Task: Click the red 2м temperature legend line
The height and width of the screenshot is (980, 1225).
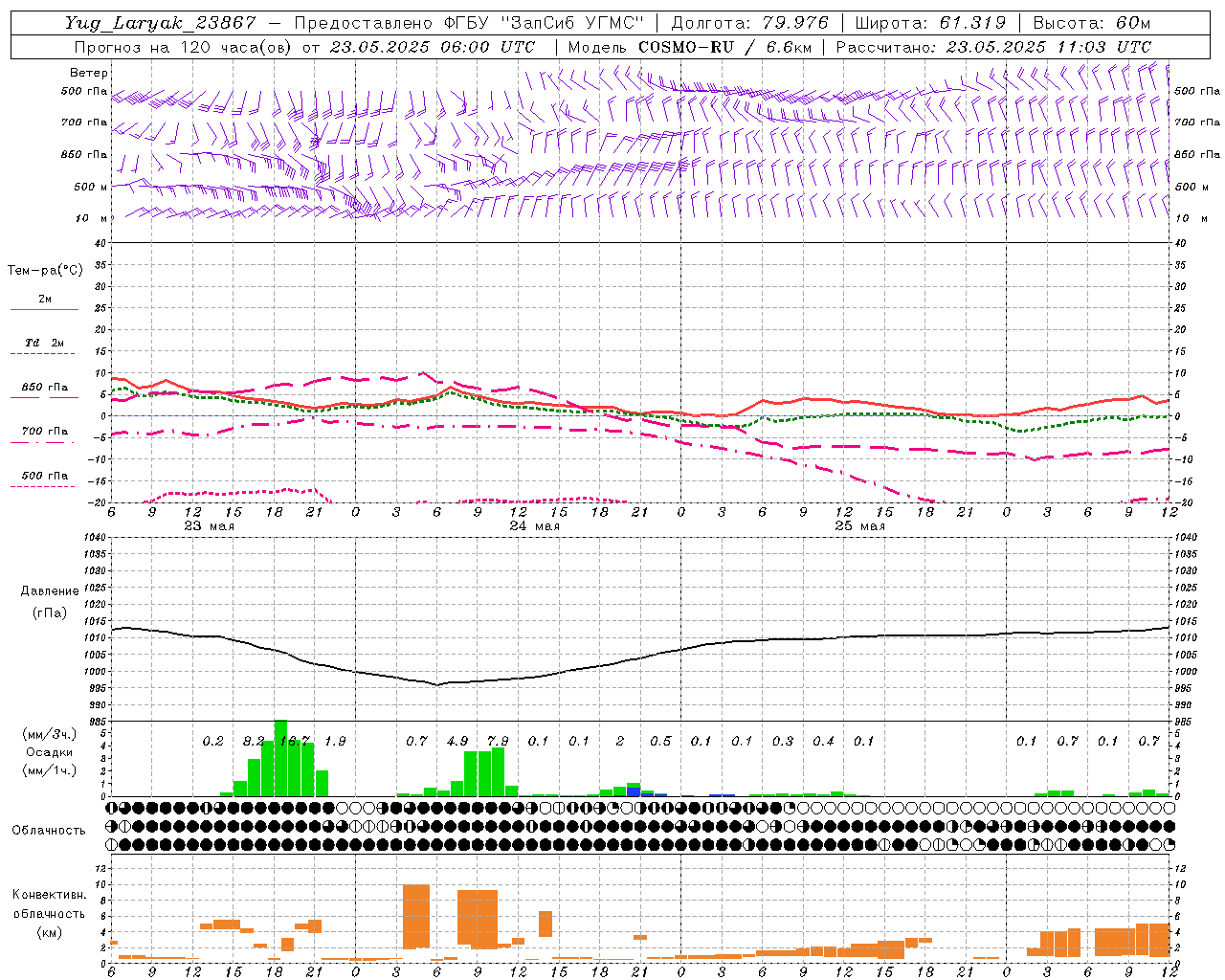Action: (44, 310)
